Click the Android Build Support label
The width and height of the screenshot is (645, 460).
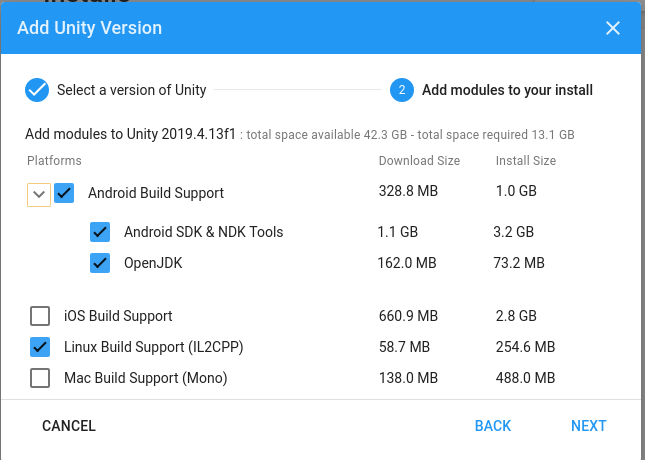(156, 193)
